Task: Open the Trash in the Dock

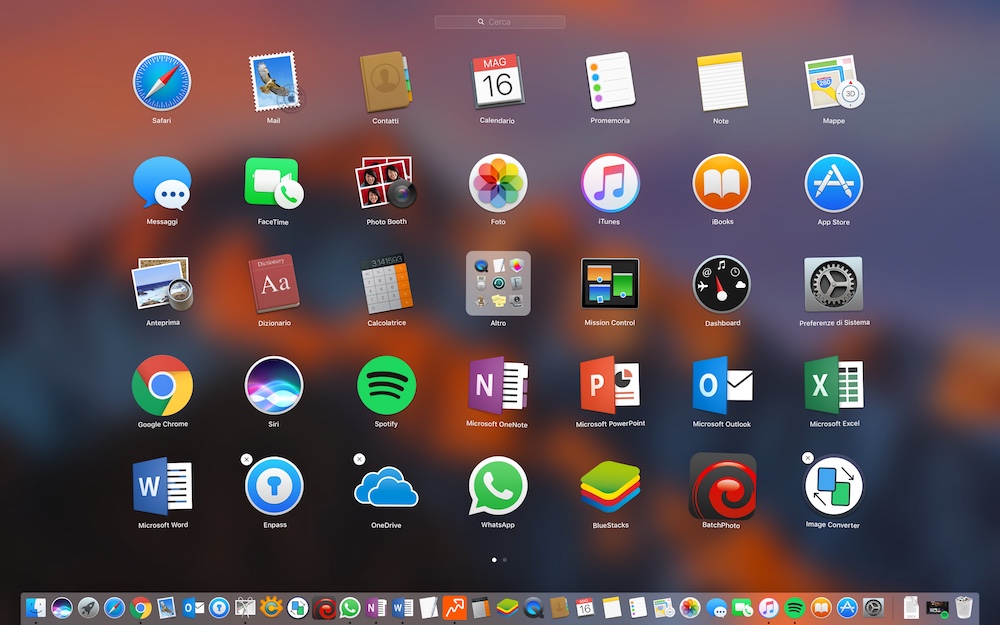Action: [x=964, y=608]
